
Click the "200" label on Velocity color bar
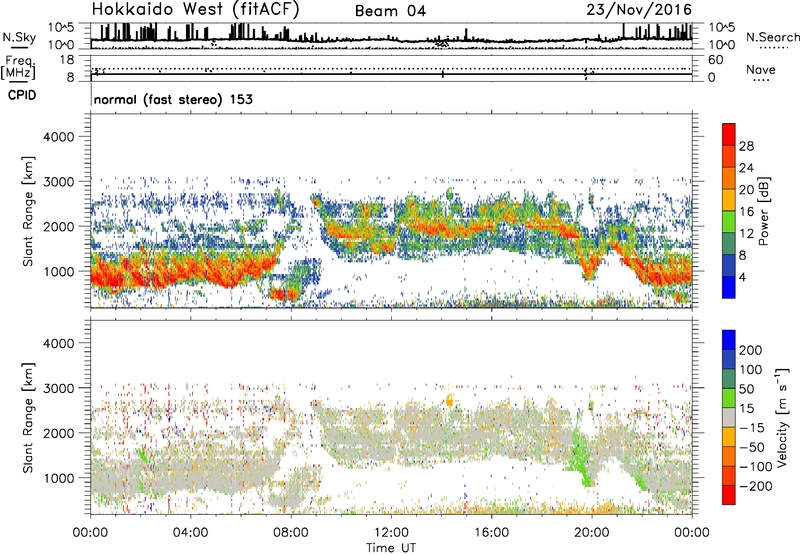pos(751,350)
